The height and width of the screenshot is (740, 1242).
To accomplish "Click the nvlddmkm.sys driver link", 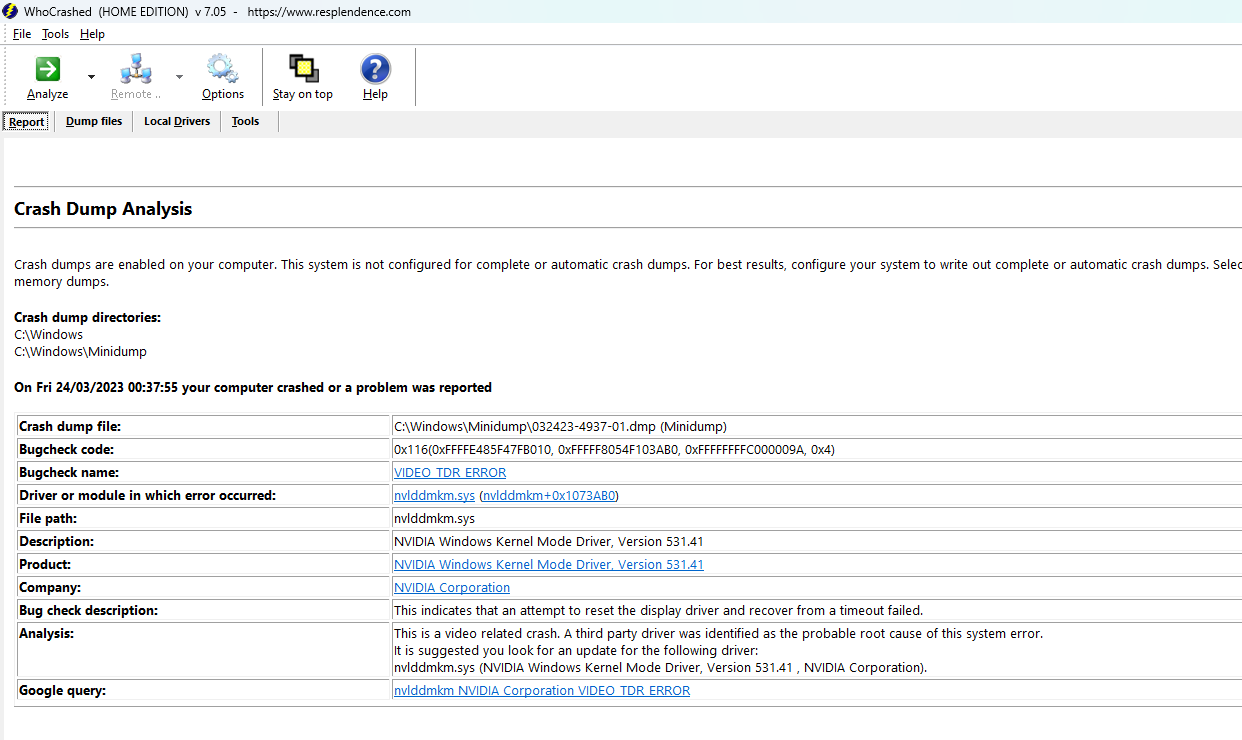I will [x=434, y=496].
